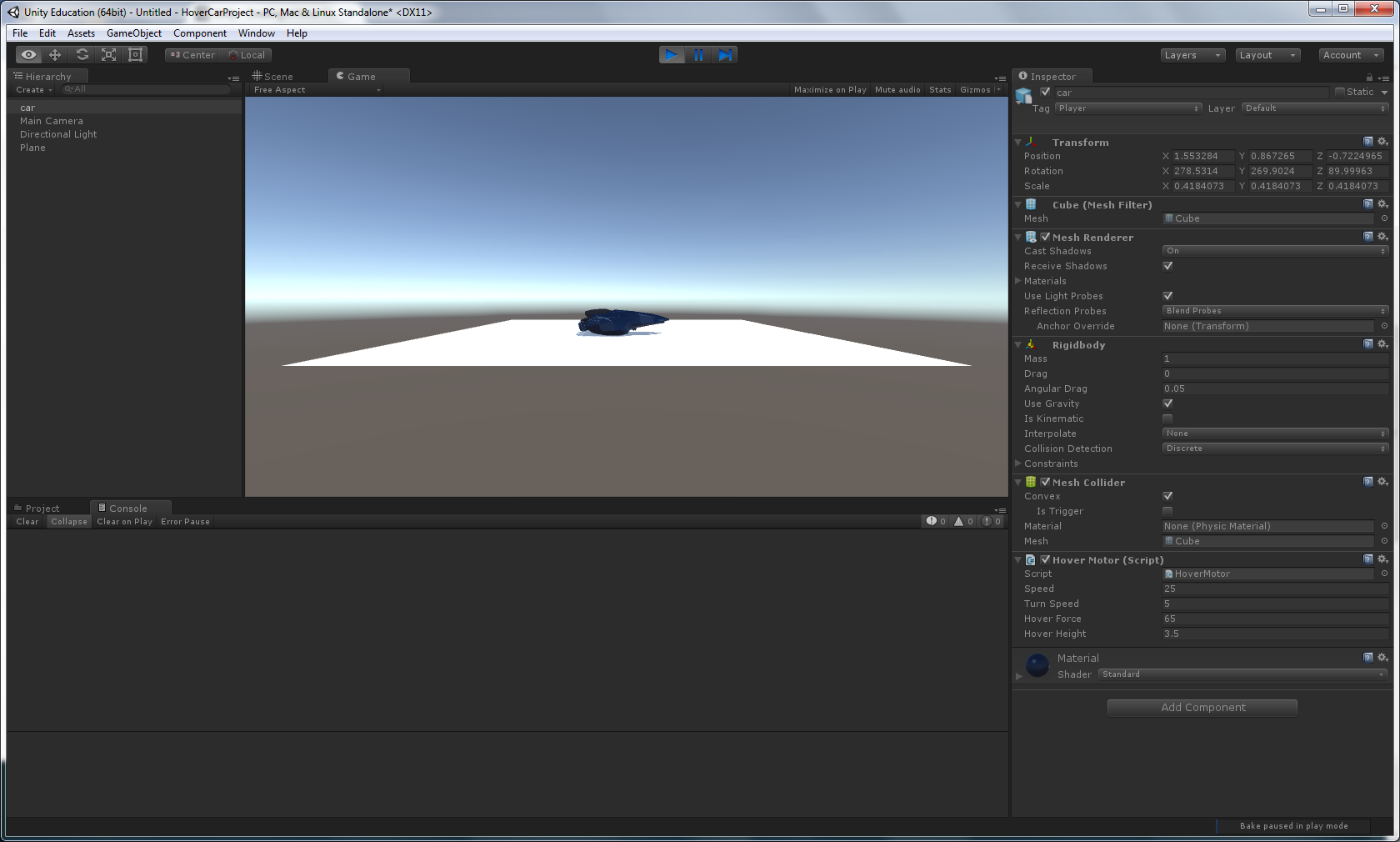
Task: Click Add Component button
Action: [x=1202, y=707]
